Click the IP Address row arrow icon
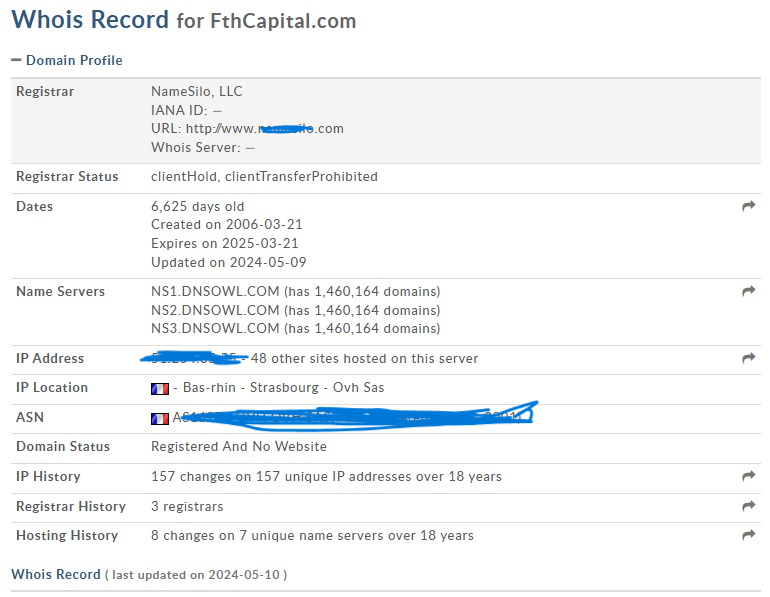770x597 pixels. coord(748,358)
